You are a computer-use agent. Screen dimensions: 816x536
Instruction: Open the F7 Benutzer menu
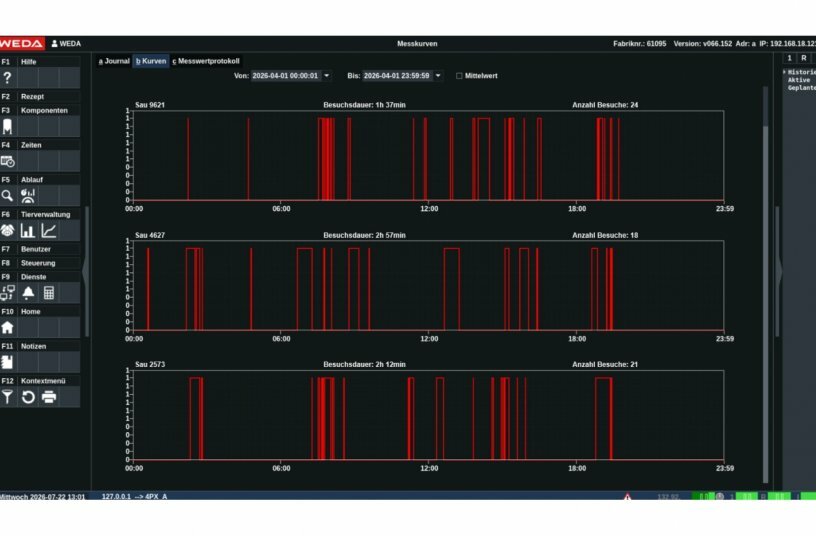40,249
